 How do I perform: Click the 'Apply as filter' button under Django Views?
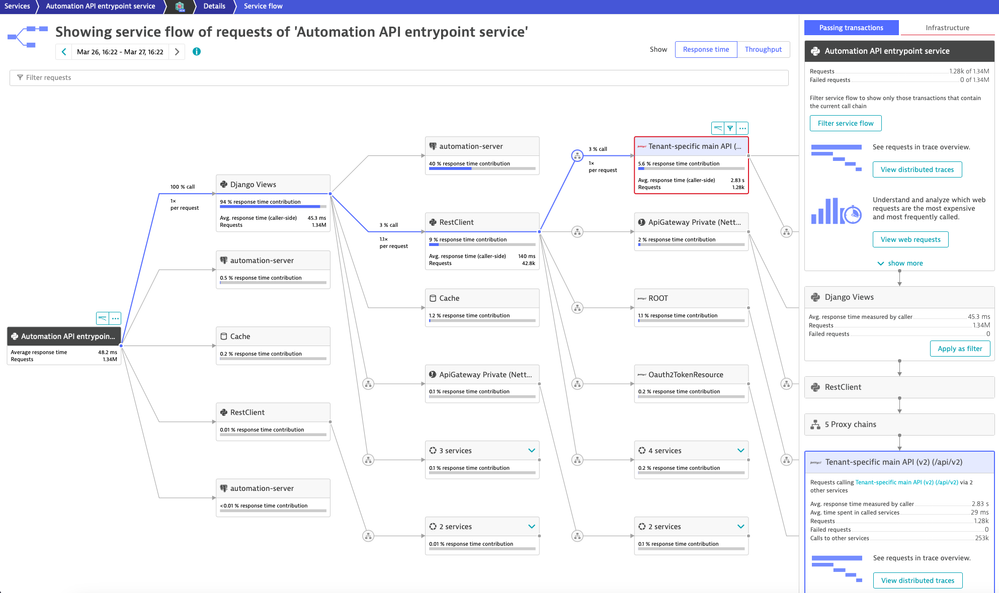[x=960, y=349]
